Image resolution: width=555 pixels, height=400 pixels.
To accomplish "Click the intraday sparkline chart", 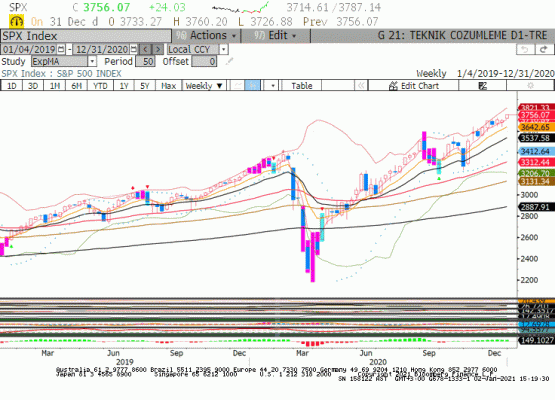I will [x=241, y=7].
